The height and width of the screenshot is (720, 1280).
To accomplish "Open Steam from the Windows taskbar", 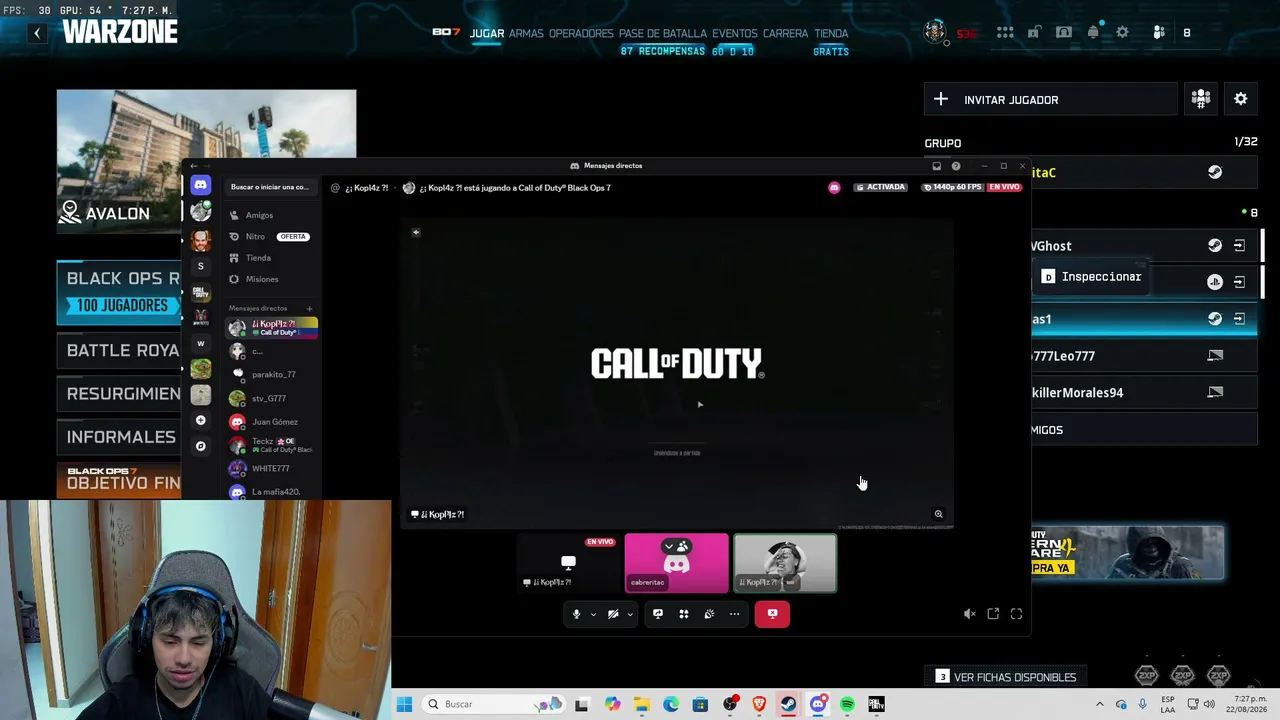I will [x=788, y=704].
